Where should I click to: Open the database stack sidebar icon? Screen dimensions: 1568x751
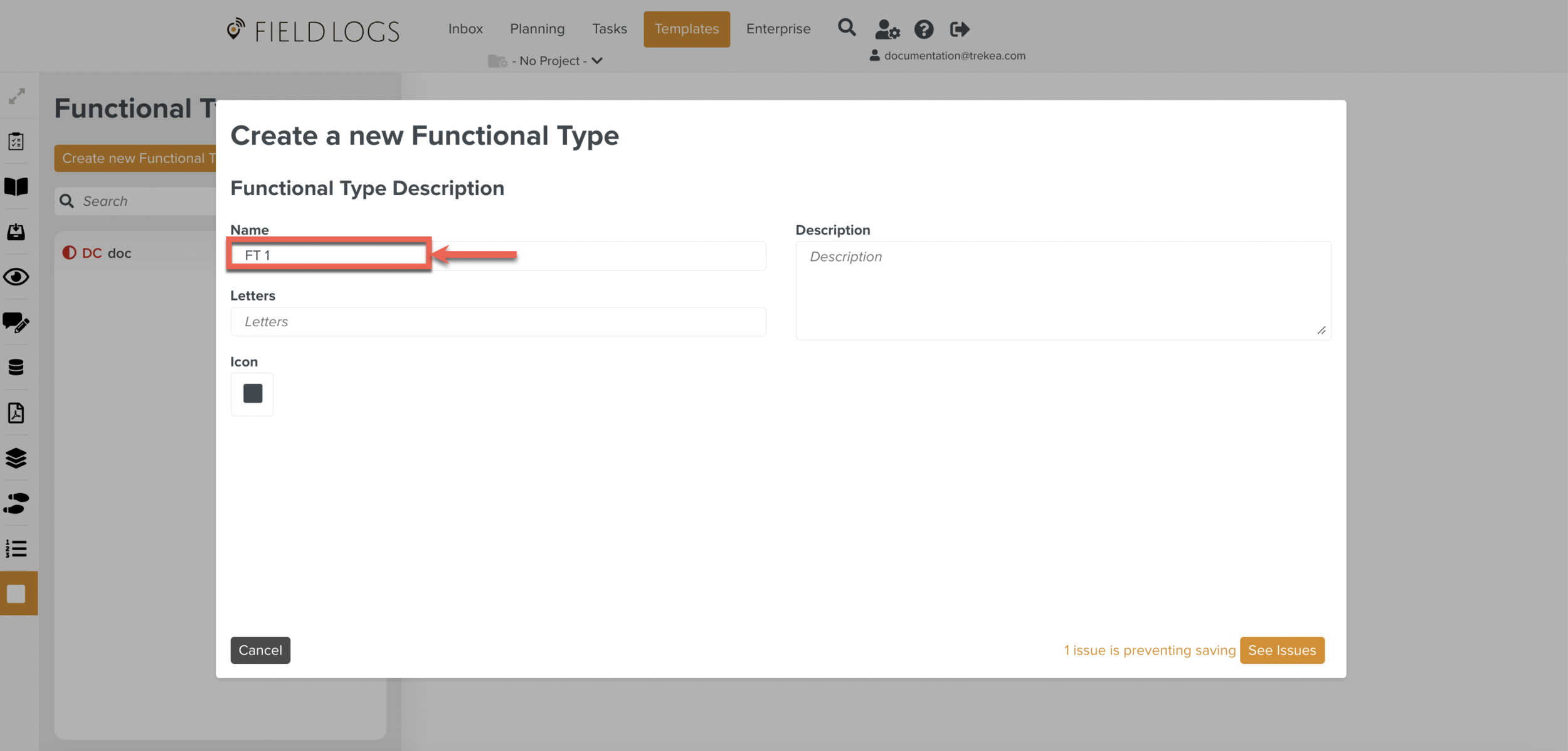coord(16,367)
